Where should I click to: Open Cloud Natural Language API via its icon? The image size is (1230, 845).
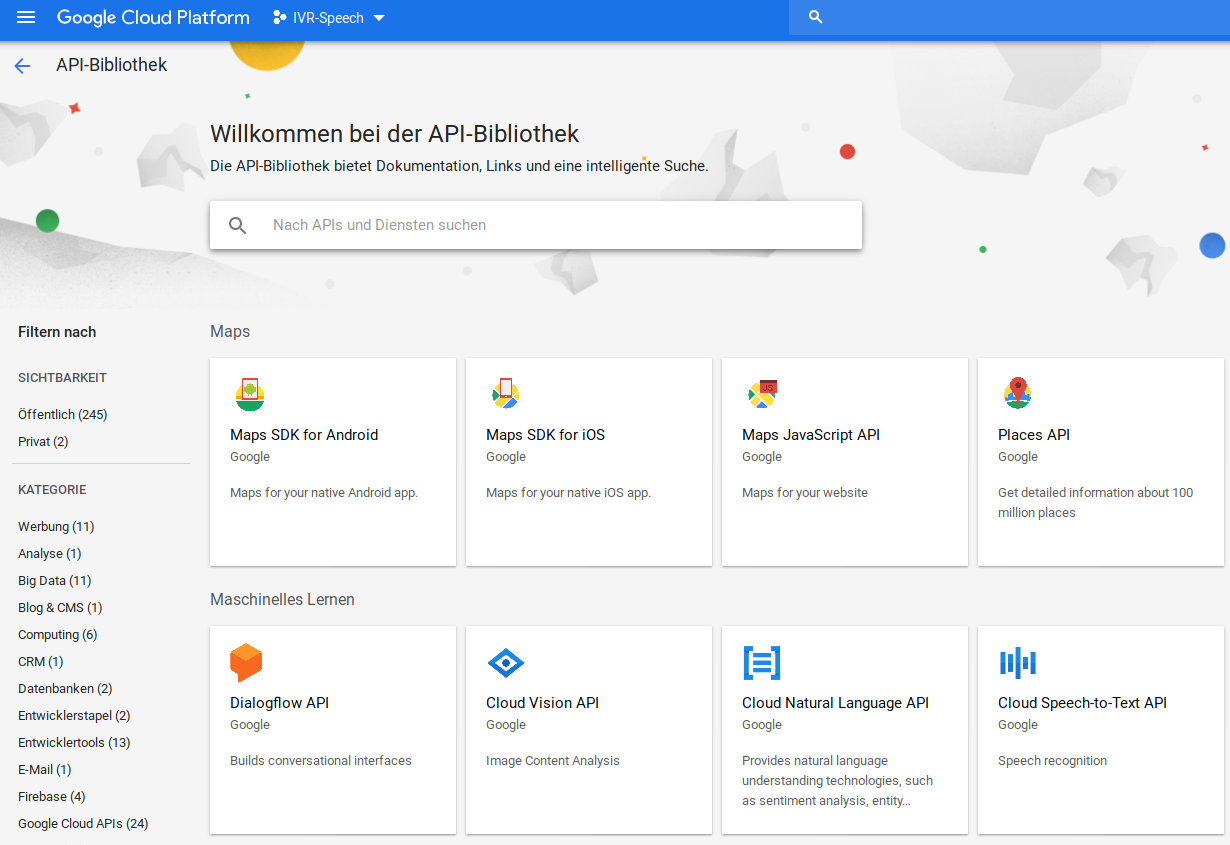(x=761, y=662)
